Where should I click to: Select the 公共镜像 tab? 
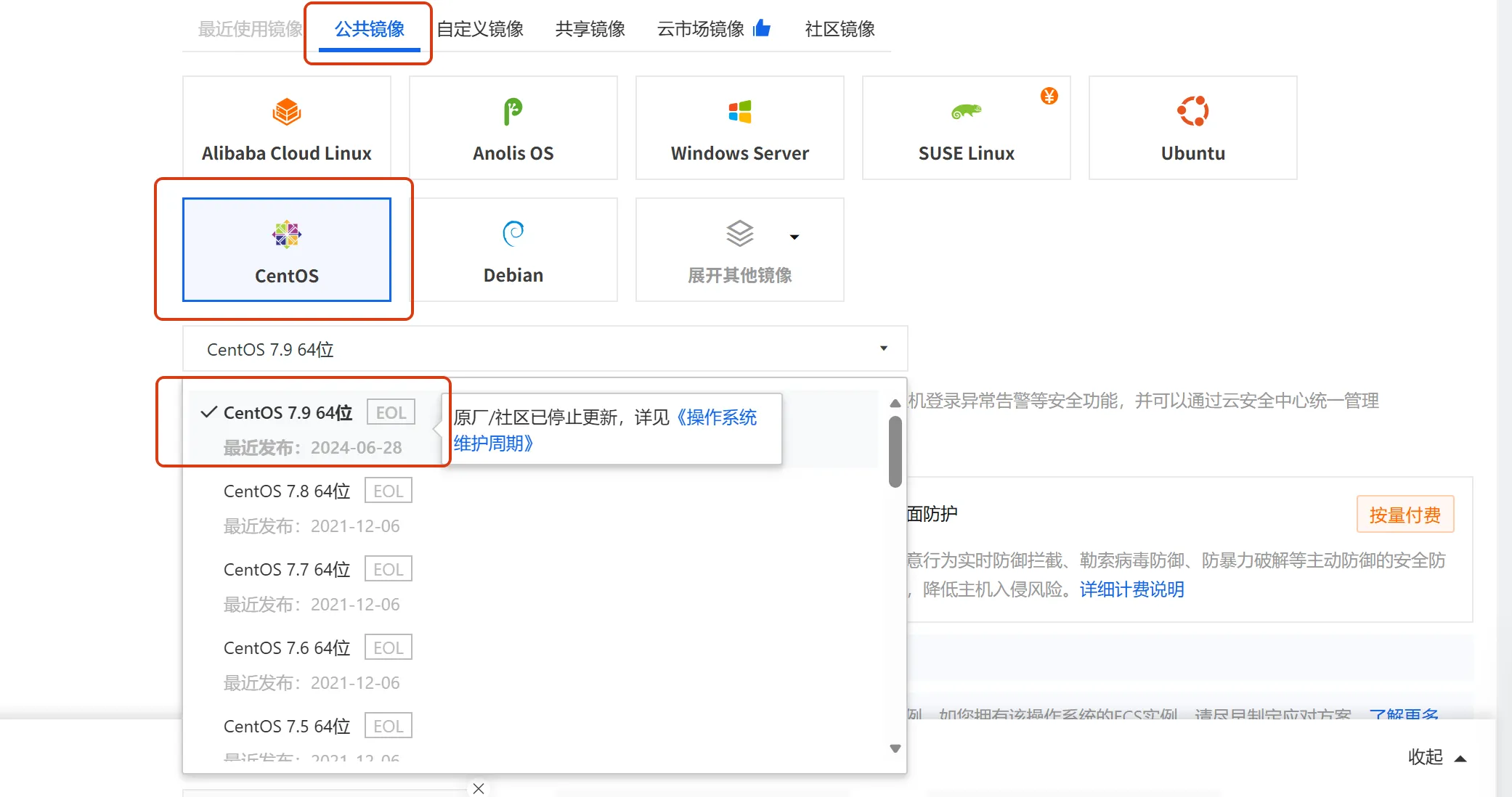(x=369, y=29)
